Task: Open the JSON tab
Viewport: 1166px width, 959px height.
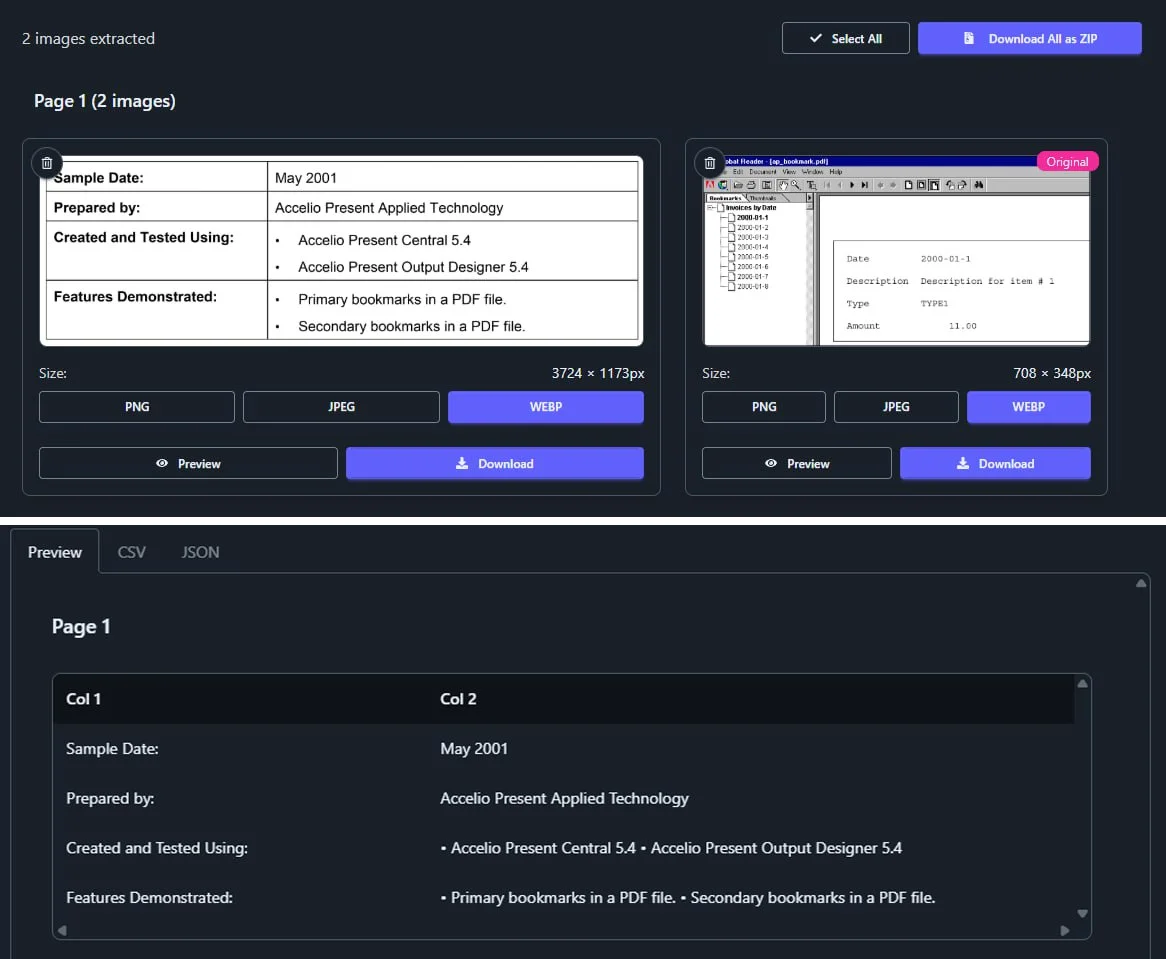Action: [200, 552]
